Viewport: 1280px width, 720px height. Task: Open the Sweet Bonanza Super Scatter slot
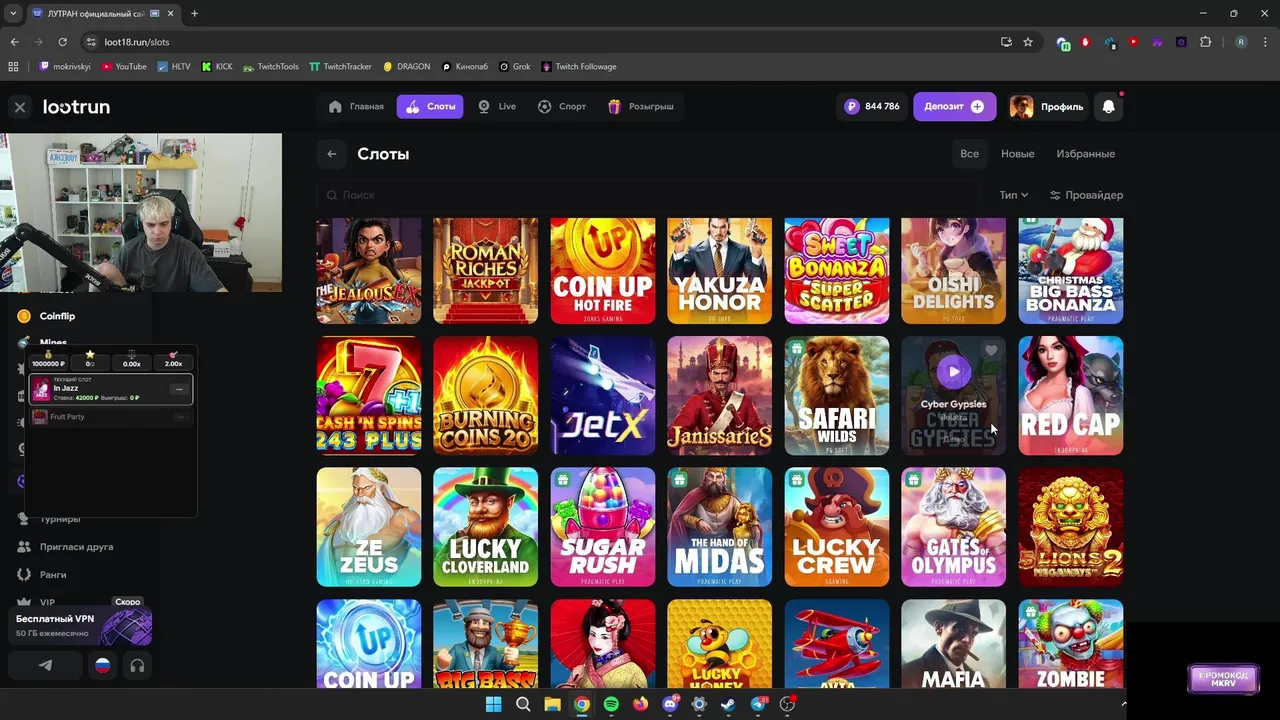[837, 271]
